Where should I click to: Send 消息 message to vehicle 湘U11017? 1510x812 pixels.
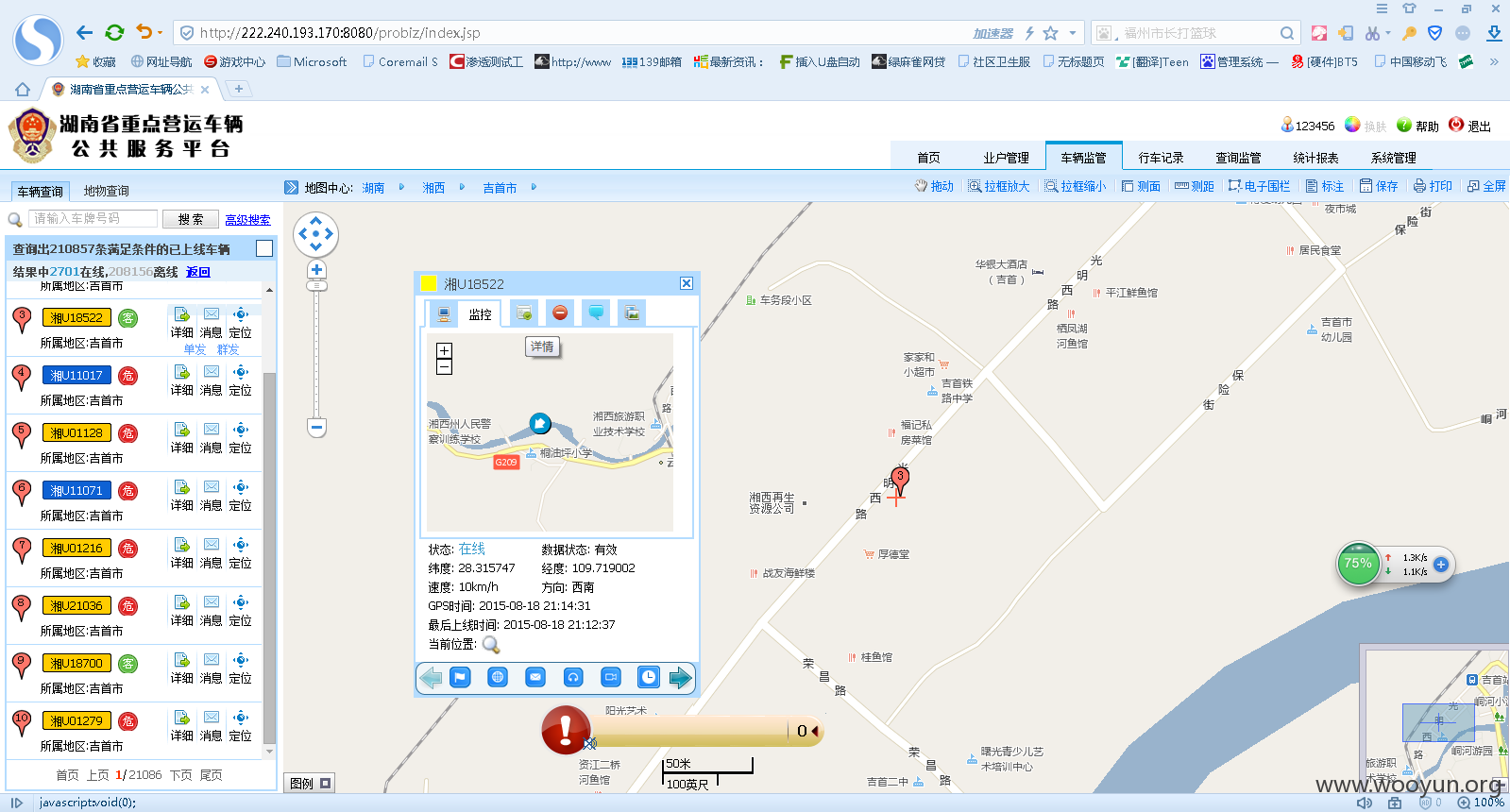point(212,380)
